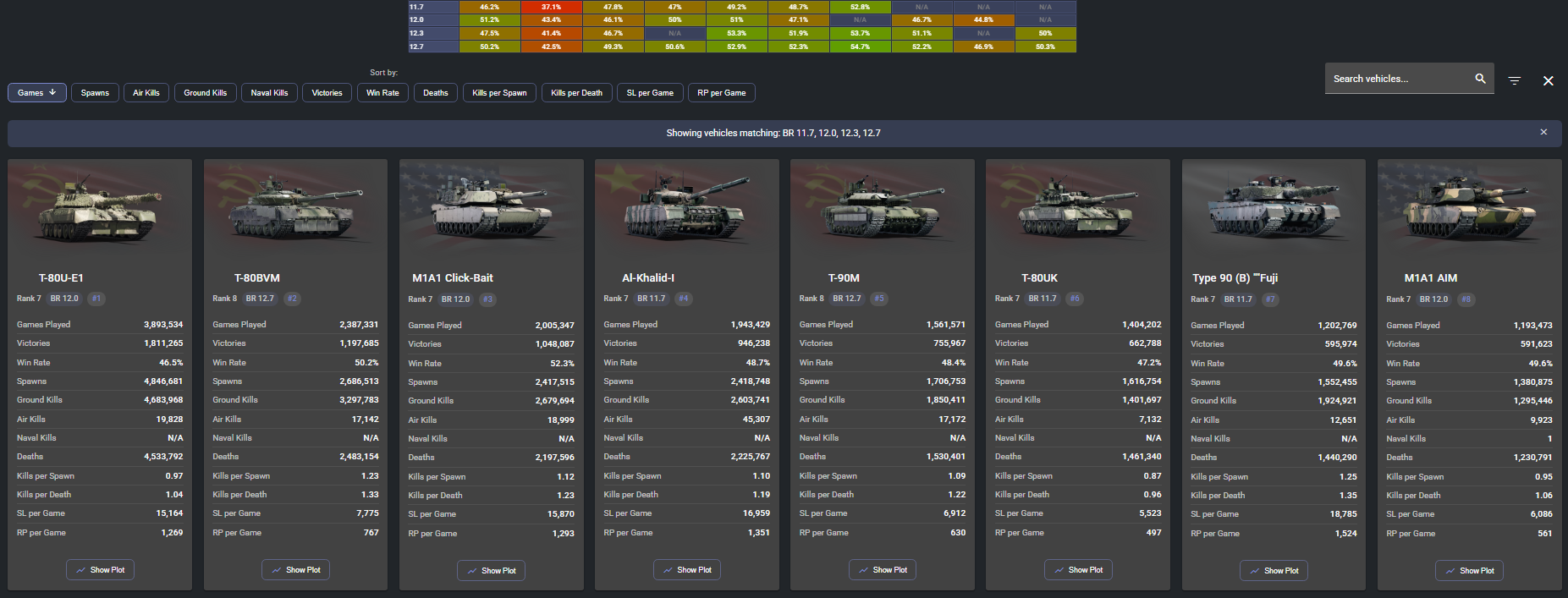
Task: Open the Type 90 (B) Fuji card title
Action: [1235, 278]
